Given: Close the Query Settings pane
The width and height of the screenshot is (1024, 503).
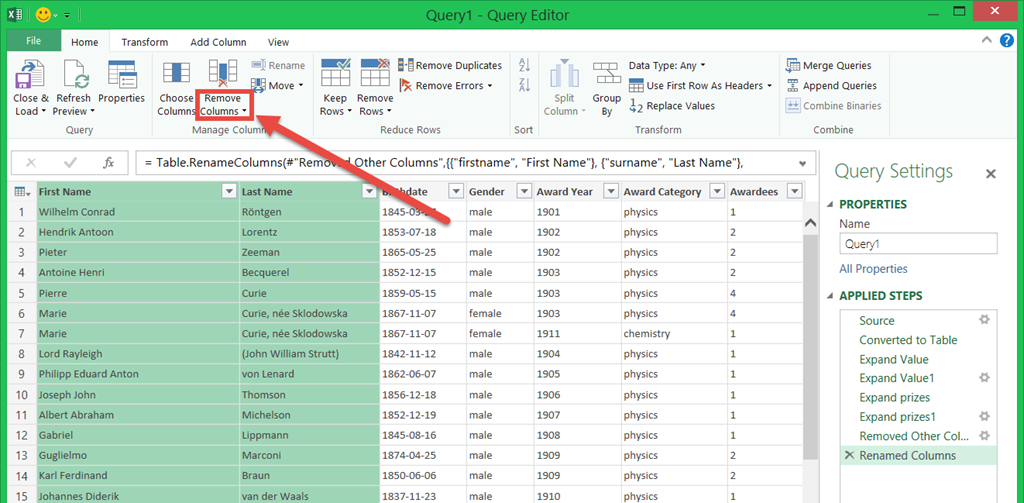Looking at the screenshot, I should (x=991, y=174).
